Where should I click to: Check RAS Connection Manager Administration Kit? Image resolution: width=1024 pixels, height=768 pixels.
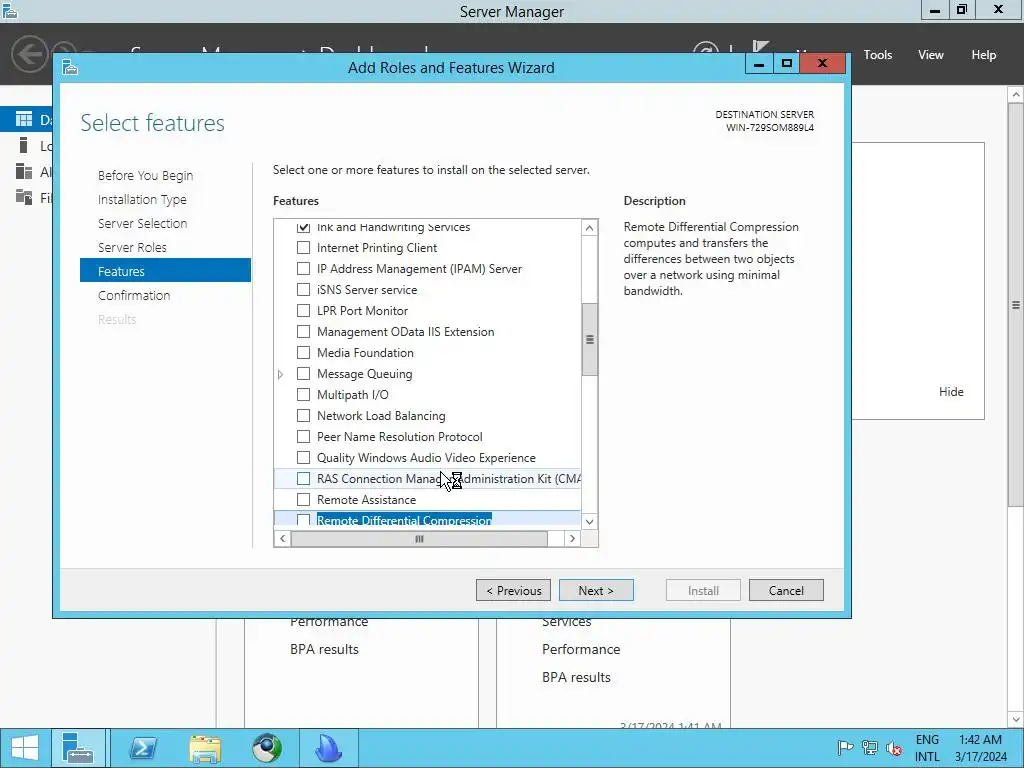303,478
